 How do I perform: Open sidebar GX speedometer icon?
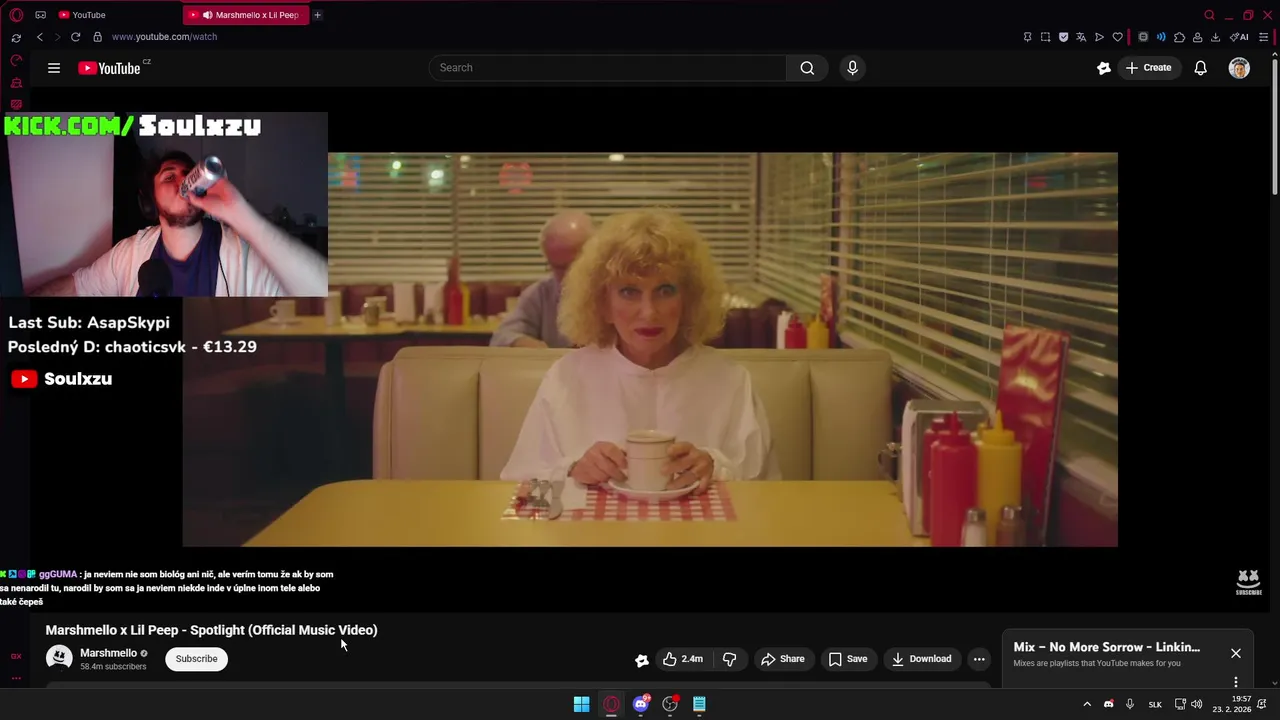(x=16, y=60)
